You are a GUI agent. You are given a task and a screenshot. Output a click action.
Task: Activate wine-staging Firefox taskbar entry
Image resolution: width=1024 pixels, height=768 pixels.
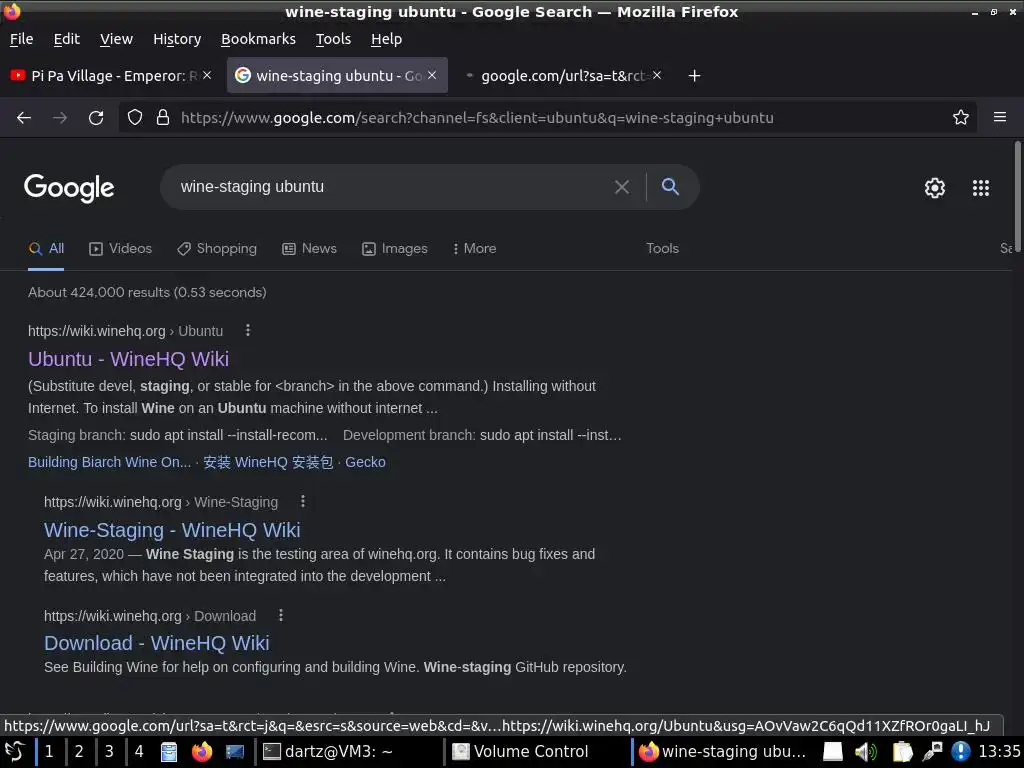coord(724,752)
